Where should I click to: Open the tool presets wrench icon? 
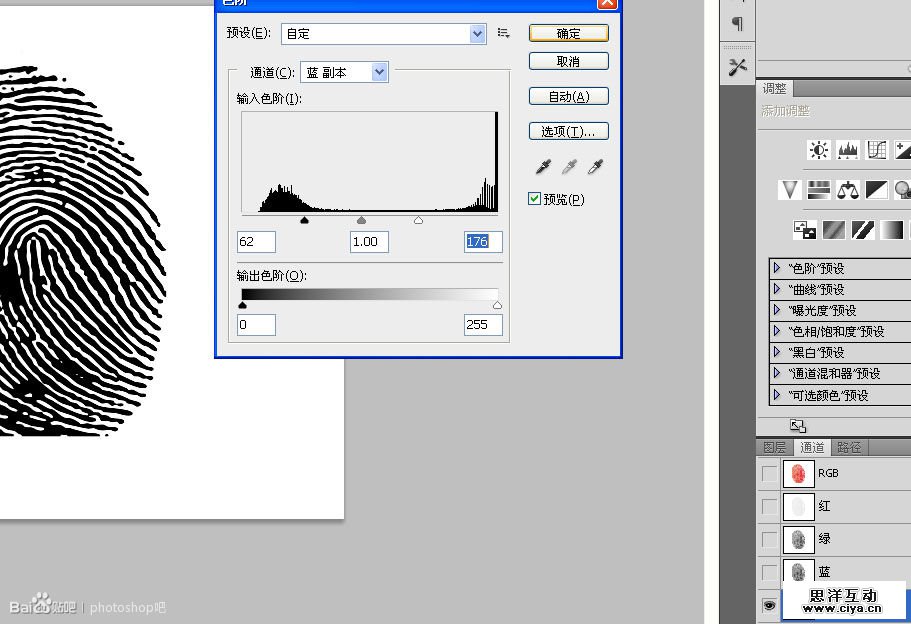coord(738,67)
